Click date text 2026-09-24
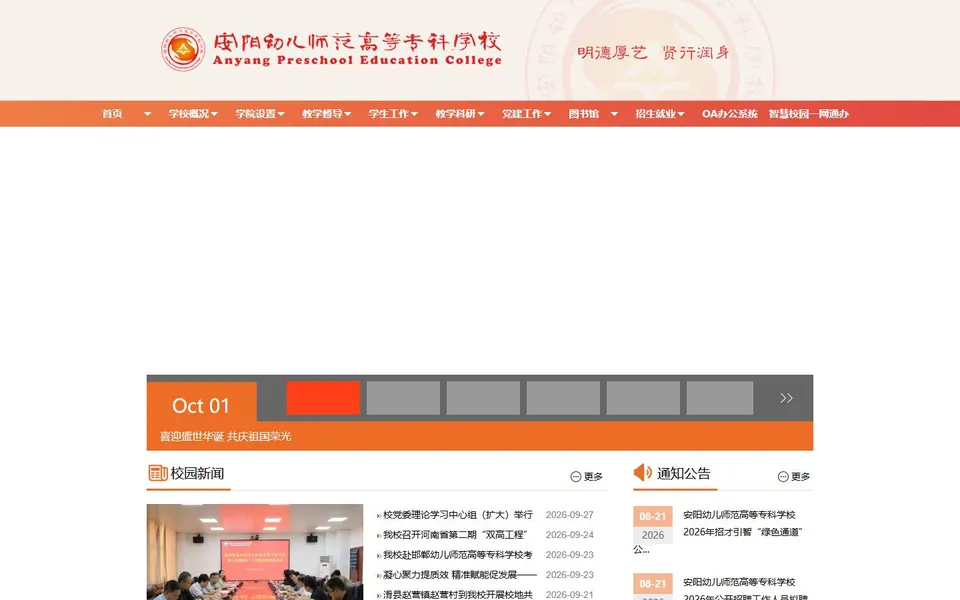Image resolution: width=960 pixels, height=600 pixels. tap(569, 534)
